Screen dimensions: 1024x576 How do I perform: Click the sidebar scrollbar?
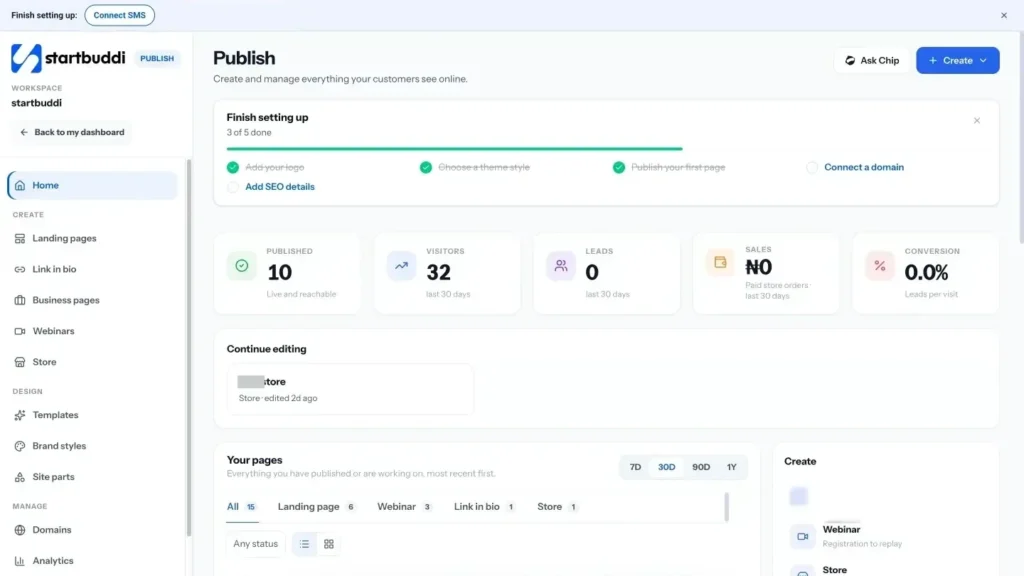[x=189, y=346]
